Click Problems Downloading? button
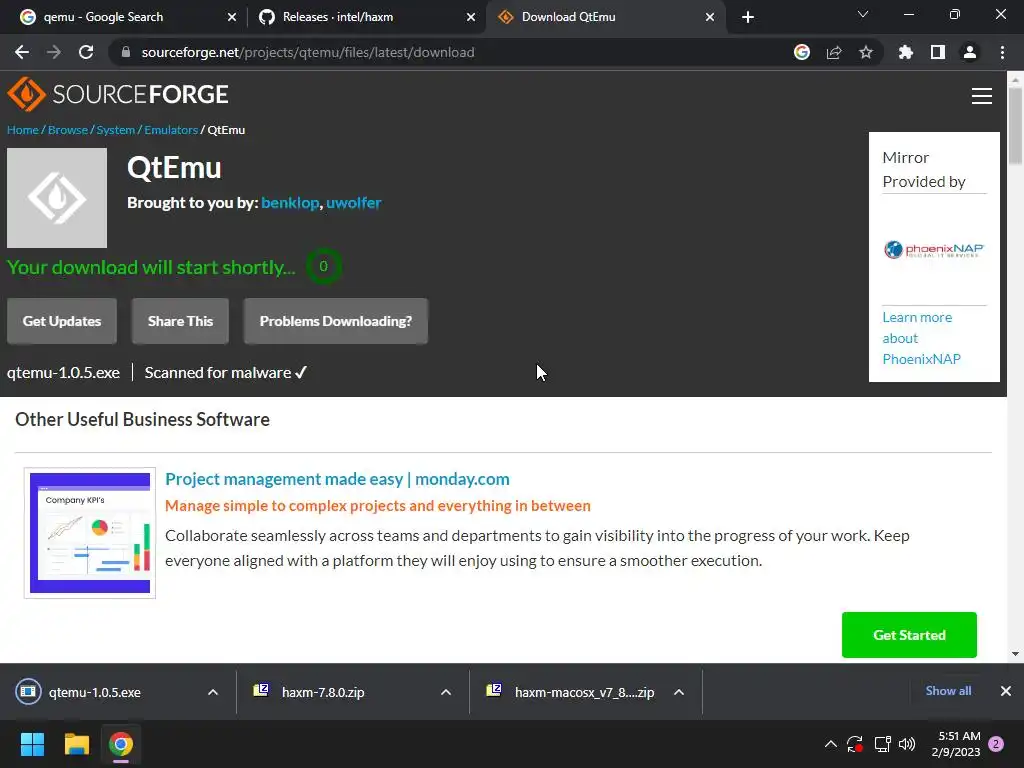Viewport: 1024px width, 768px height. click(x=336, y=321)
